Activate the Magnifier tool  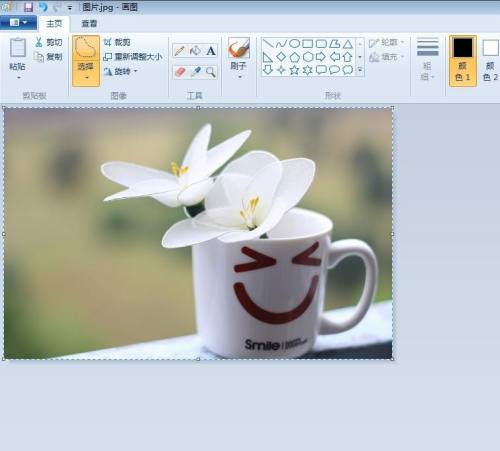211,72
